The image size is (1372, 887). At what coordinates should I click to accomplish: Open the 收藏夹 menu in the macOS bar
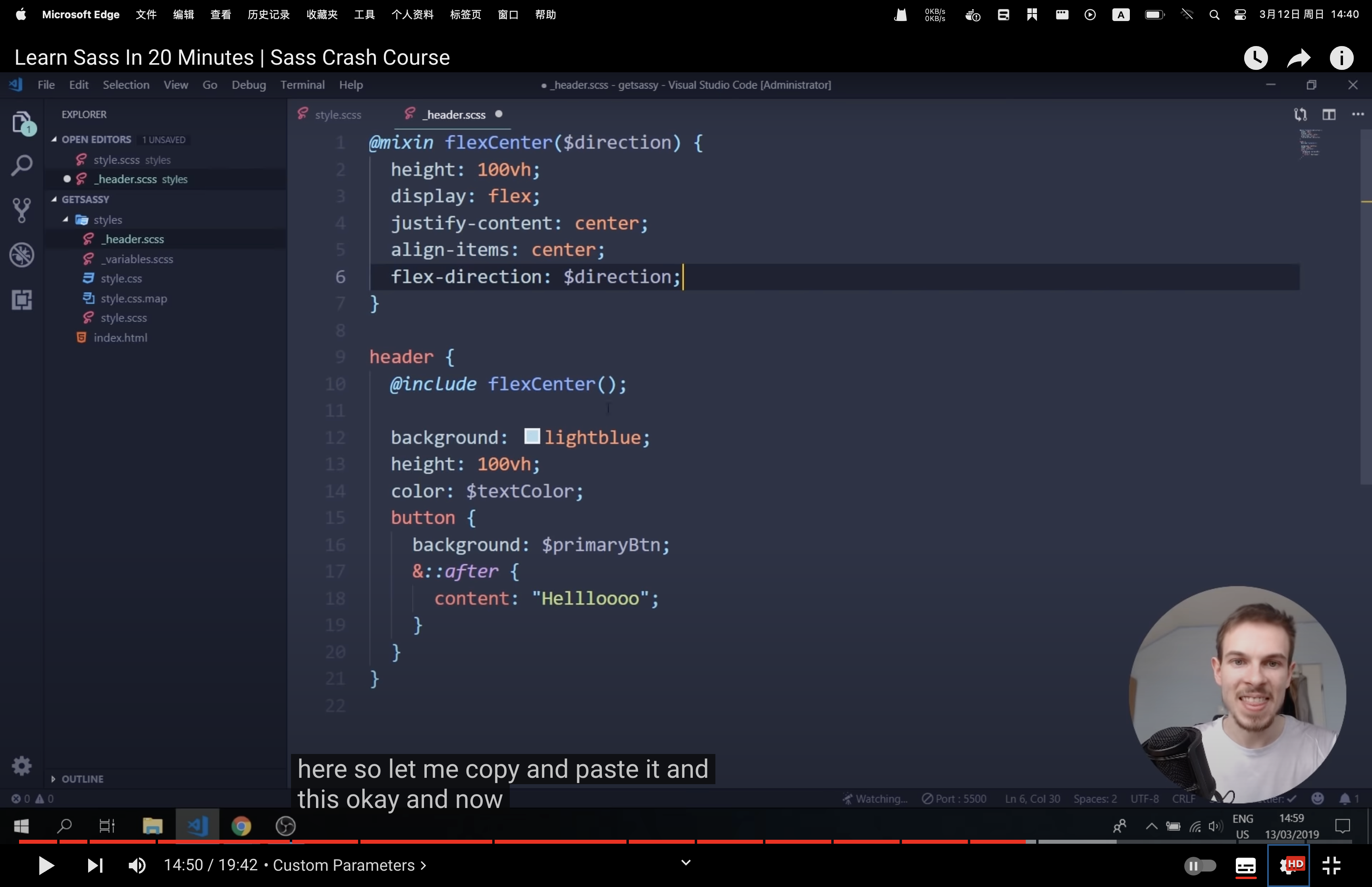322,14
